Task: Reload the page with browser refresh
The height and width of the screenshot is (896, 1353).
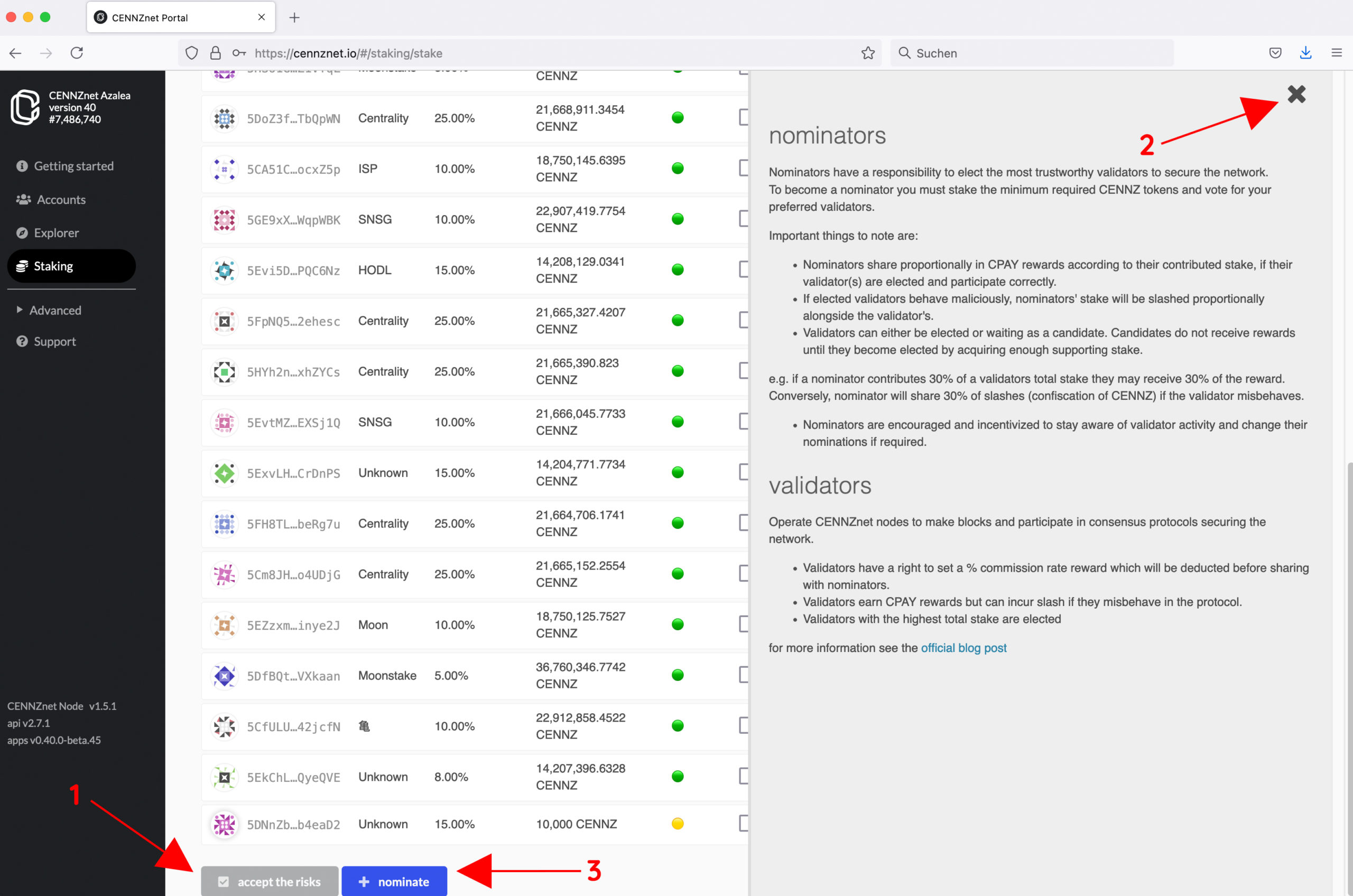Action: point(77,53)
